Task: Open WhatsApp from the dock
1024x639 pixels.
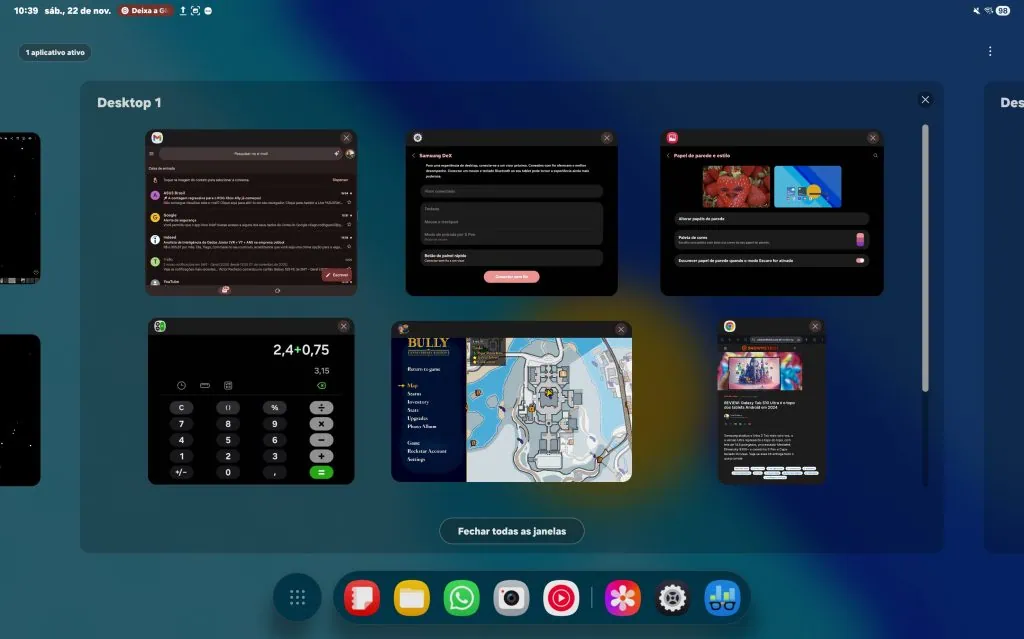Action: coord(461,597)
